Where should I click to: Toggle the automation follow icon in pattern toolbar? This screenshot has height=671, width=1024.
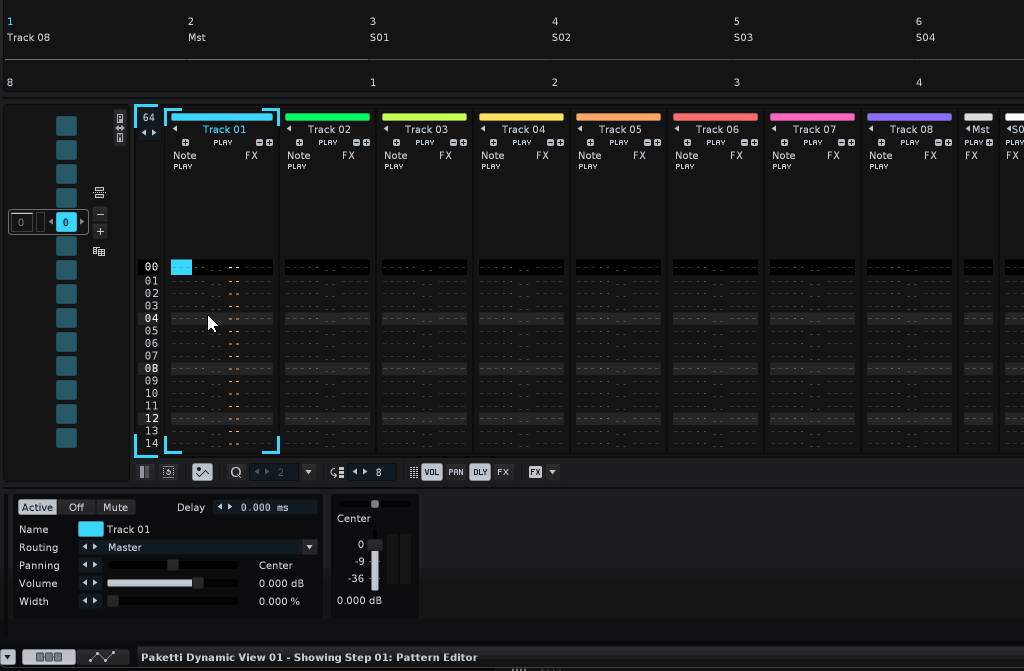click(x=203, y=472)
